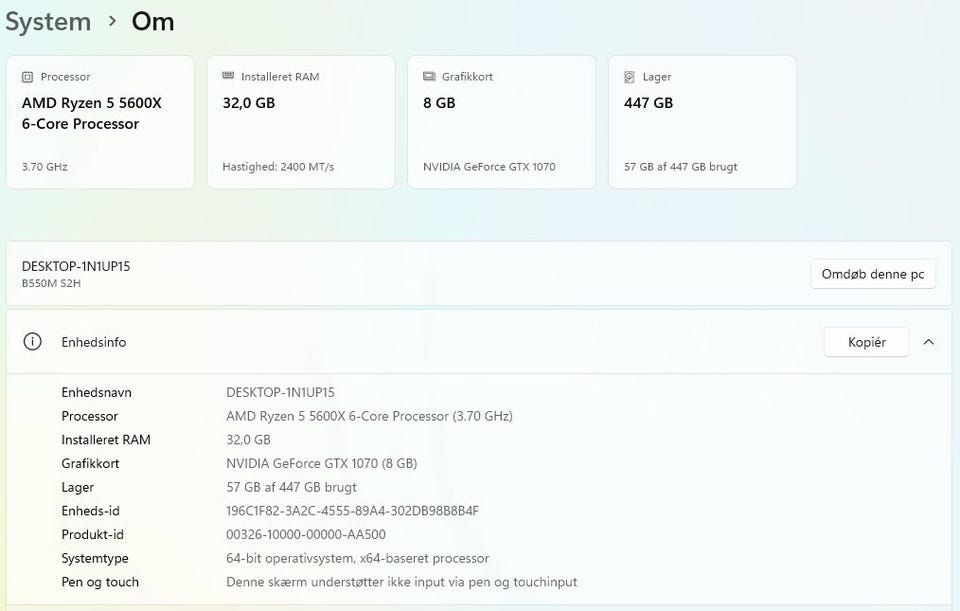Image resolution: width=960 pixels, height=611 pixels.
Task: Open the 32,0 GB Installeret RAM card
Action: tap(301, 122)
